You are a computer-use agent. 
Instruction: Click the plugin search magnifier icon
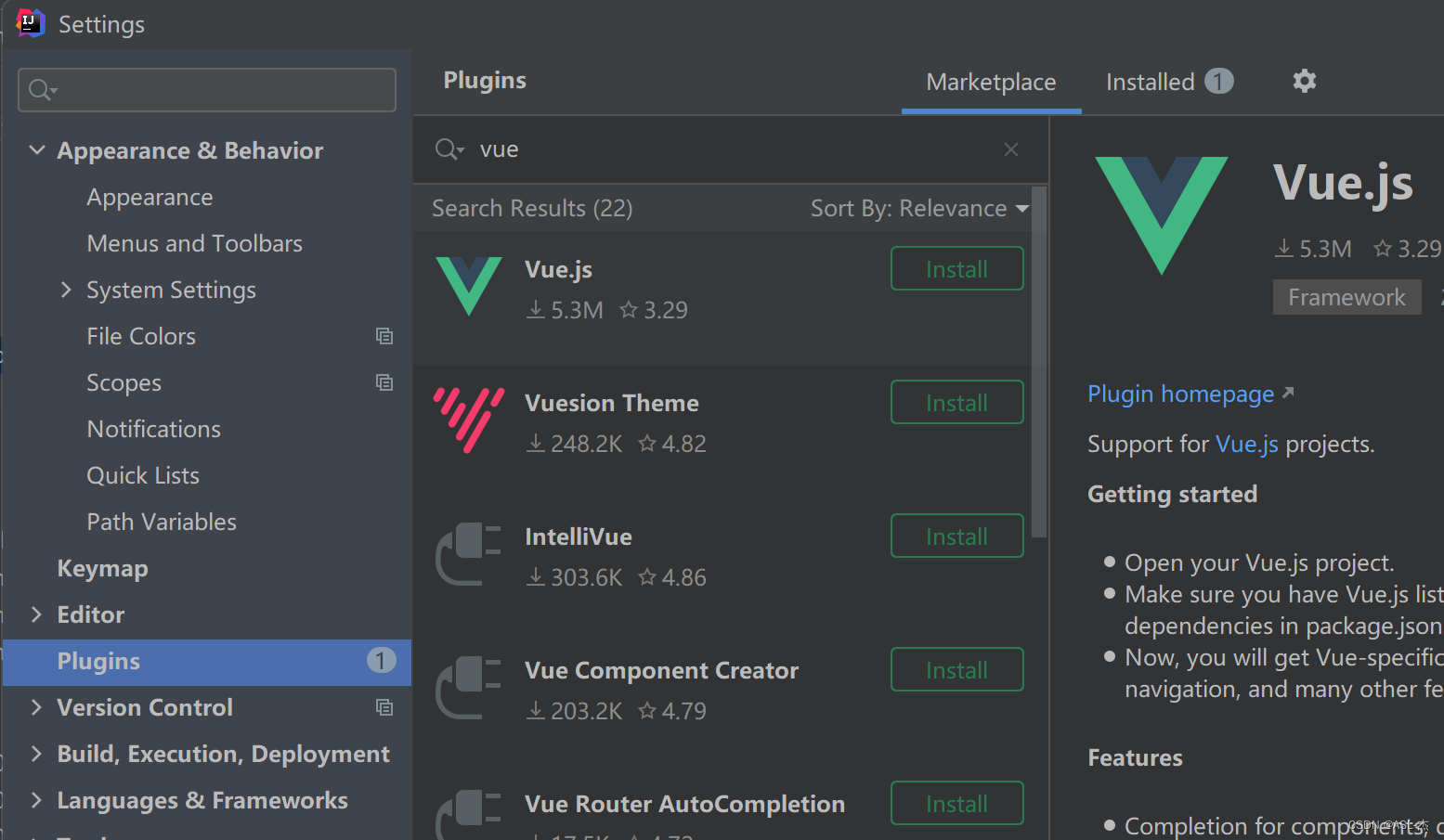pos(449,149)
